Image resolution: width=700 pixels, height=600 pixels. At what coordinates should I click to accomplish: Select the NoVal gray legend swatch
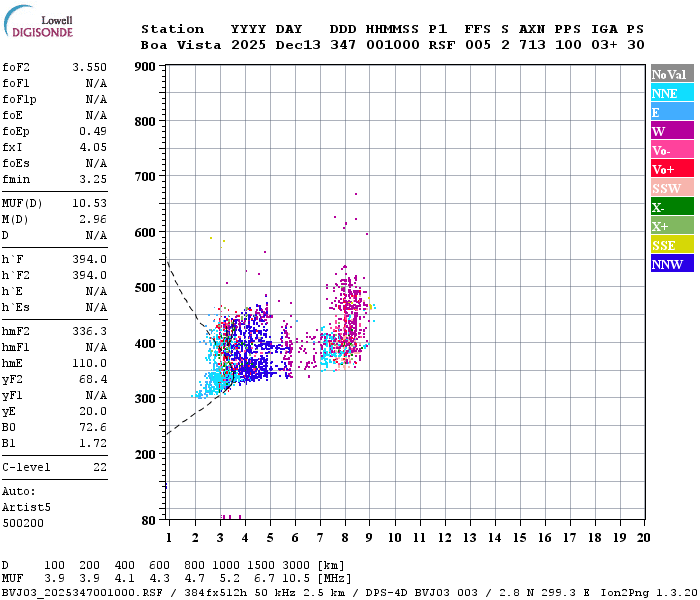pyautogui.click(x=672, y=74)
